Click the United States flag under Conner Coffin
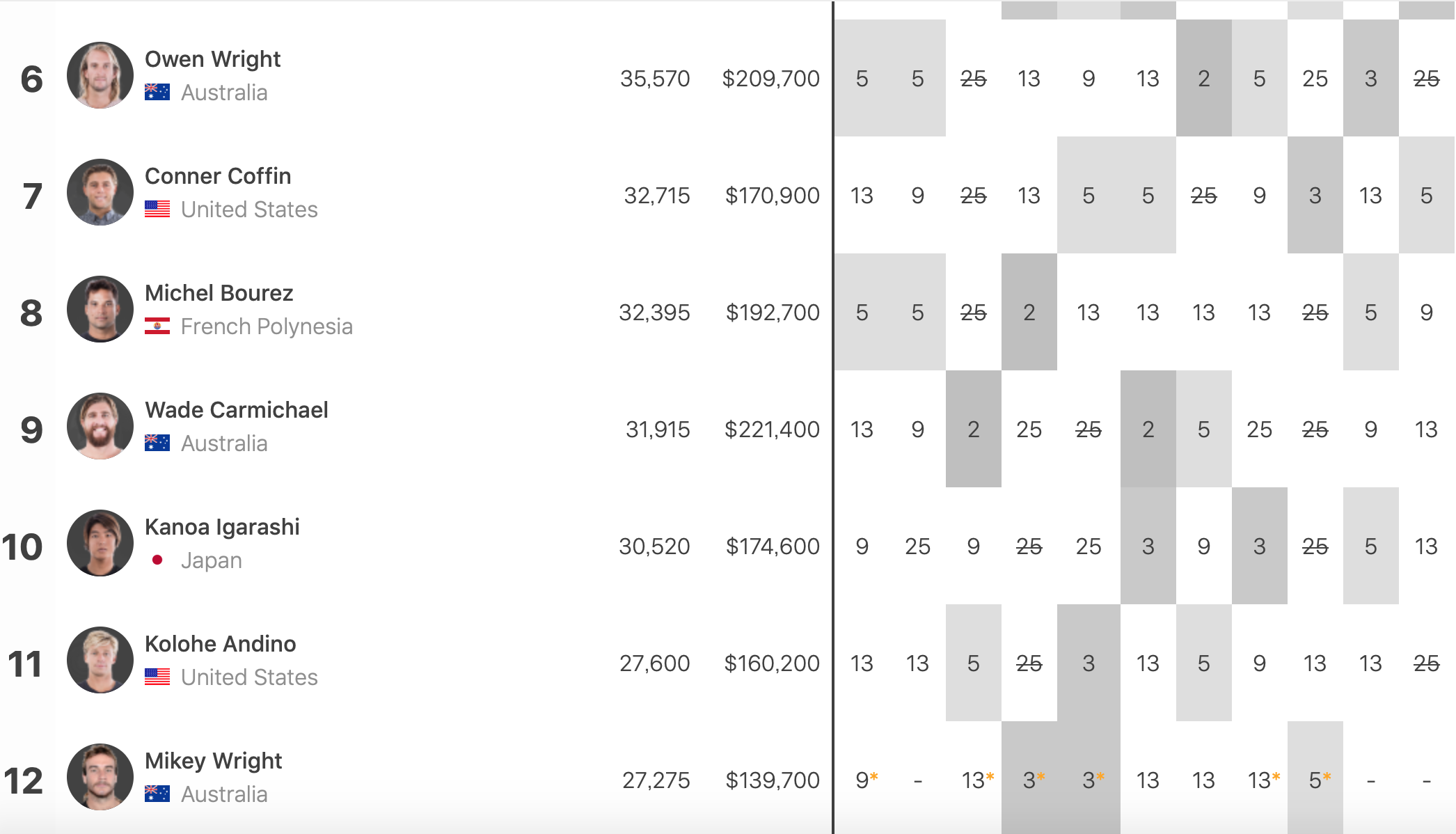The height and width of the screenshot is (834, 1456). 157,209
